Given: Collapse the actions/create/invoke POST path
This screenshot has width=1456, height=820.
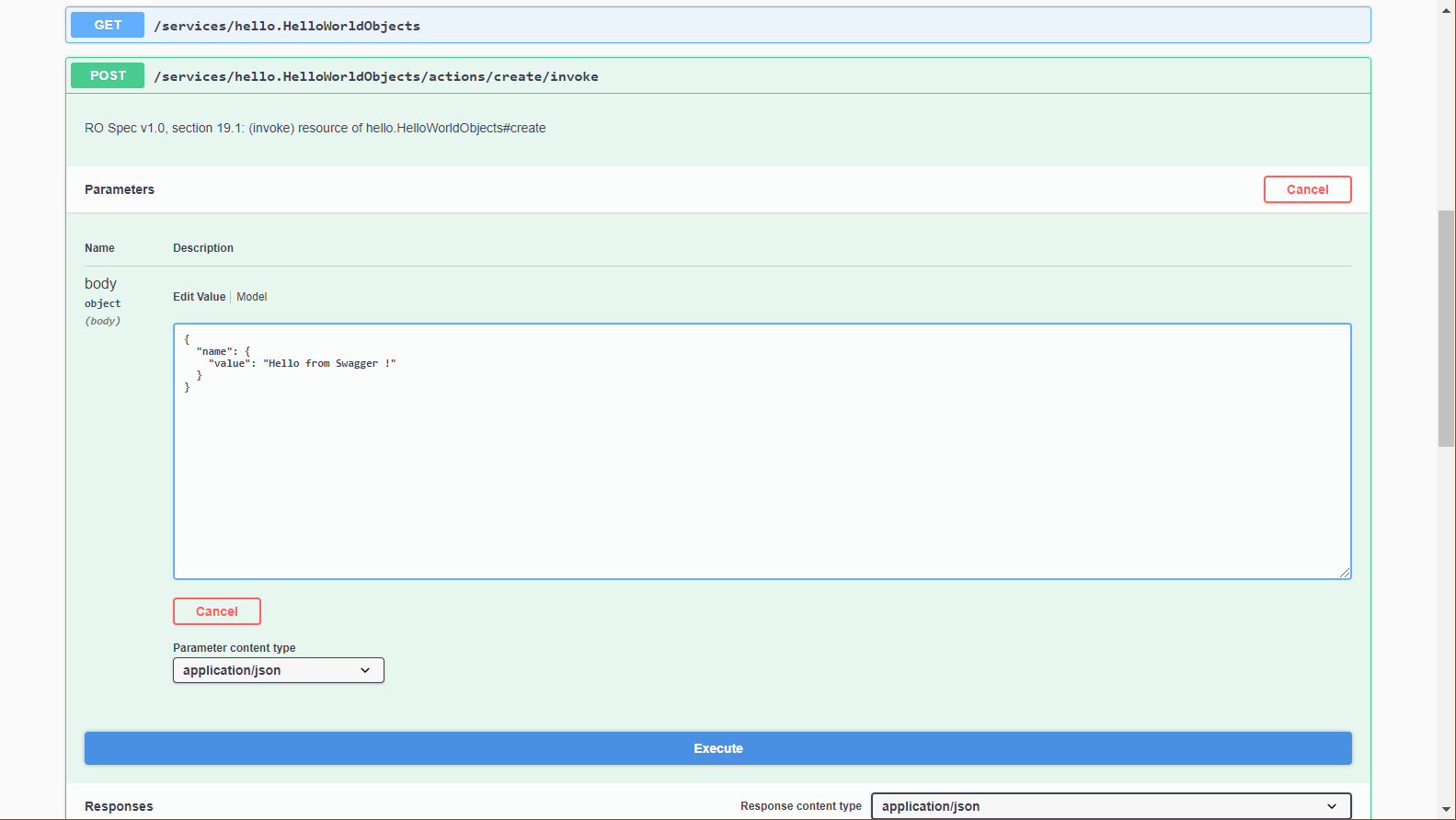Looking at the screenshot, I should point(376,76).
